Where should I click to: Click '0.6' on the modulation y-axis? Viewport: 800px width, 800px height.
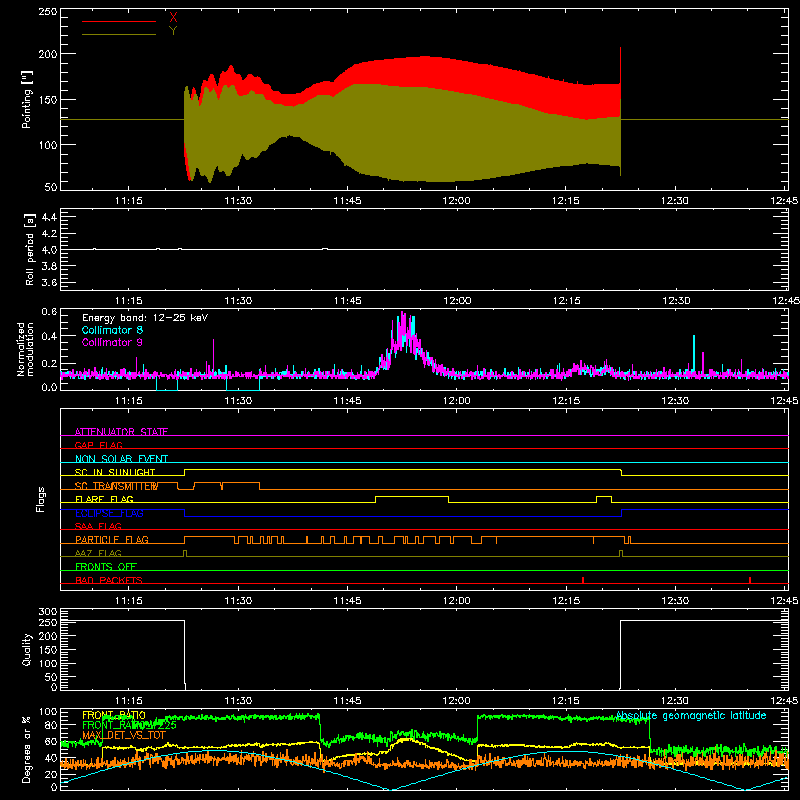[x=49, y=311]
